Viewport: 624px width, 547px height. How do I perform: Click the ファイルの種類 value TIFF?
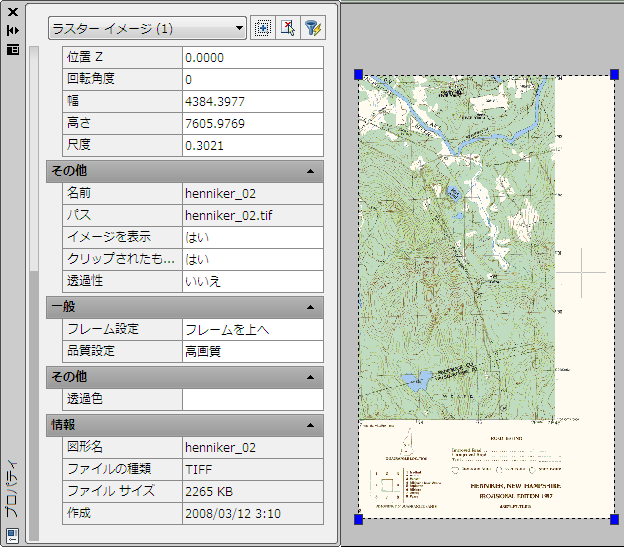pyautogui.click(x=253, y=469)
